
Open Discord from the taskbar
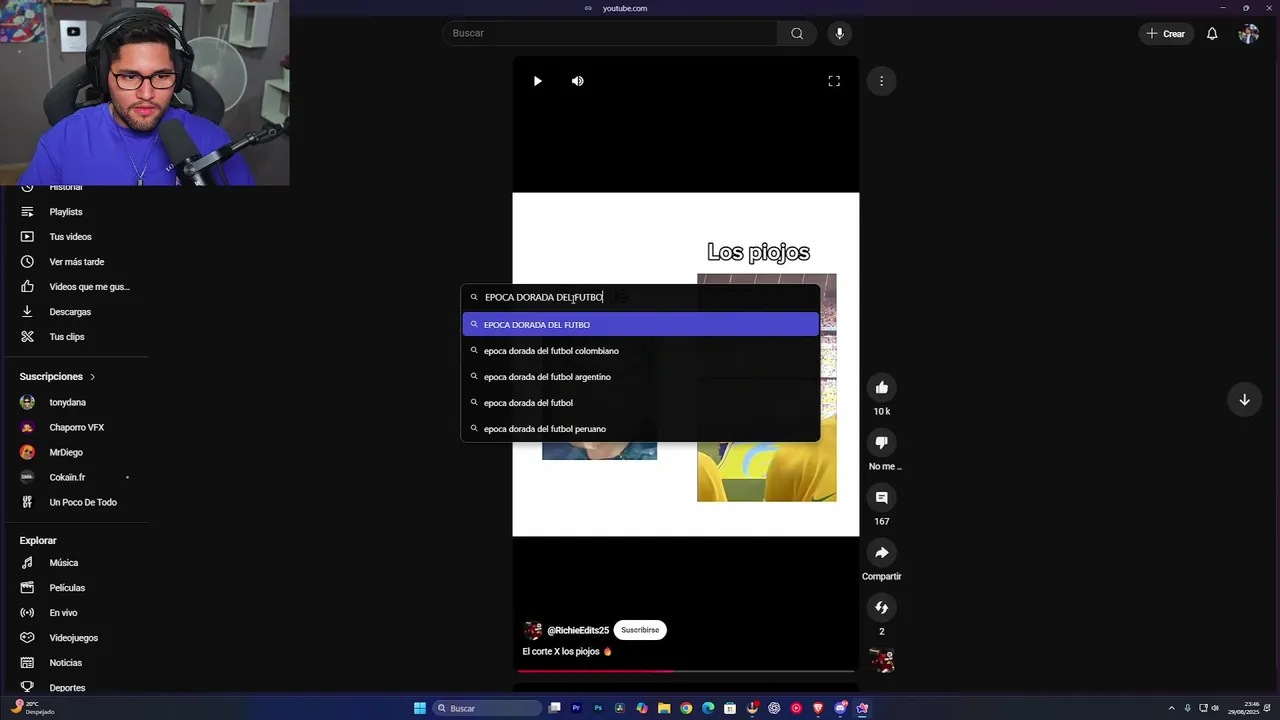840,708
